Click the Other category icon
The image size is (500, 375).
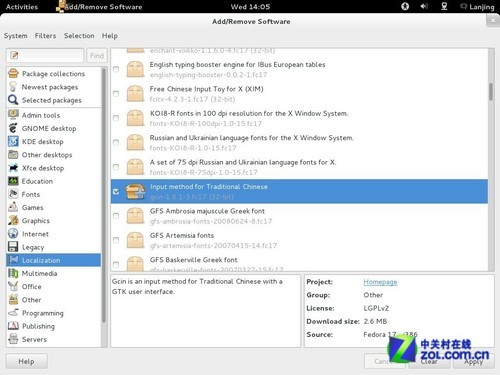pos(13,299)
